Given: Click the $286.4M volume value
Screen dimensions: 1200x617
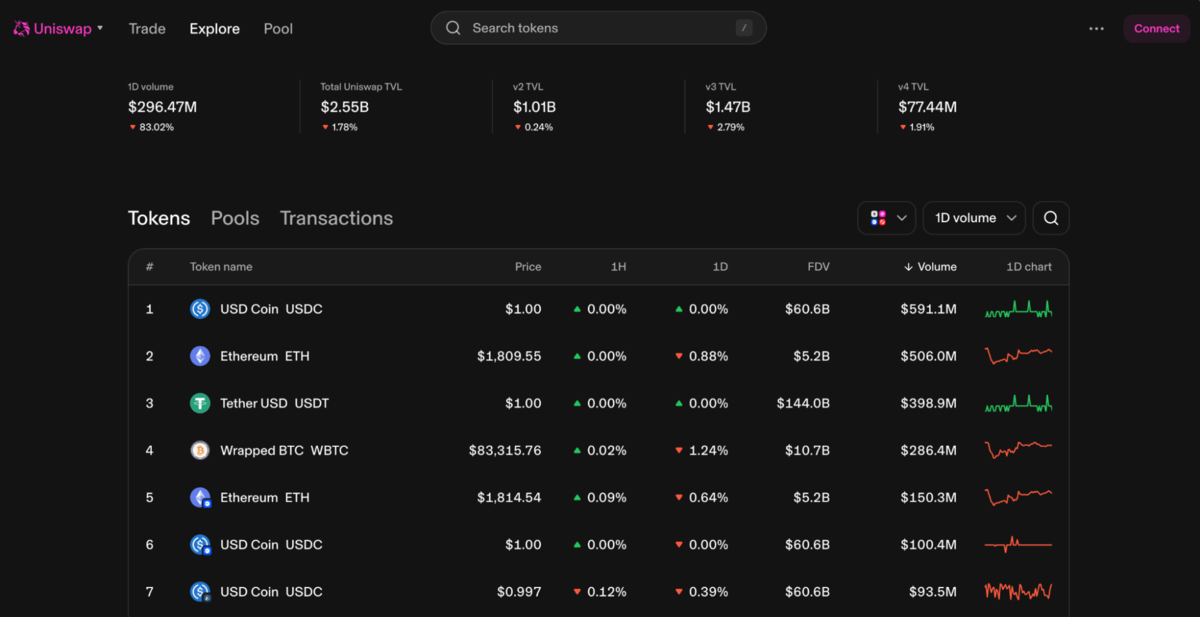Looking at the screenshot, I should [x=928, y=450].
